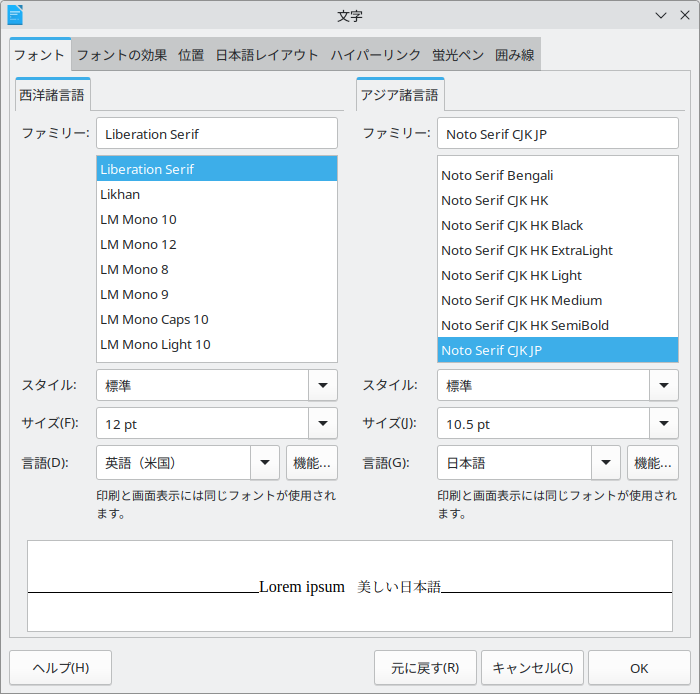This screenshot has height=694, width=700.
Task: Click the title bar collapse chevron icon
Action: pyautogui.click(x=661, y=16)
